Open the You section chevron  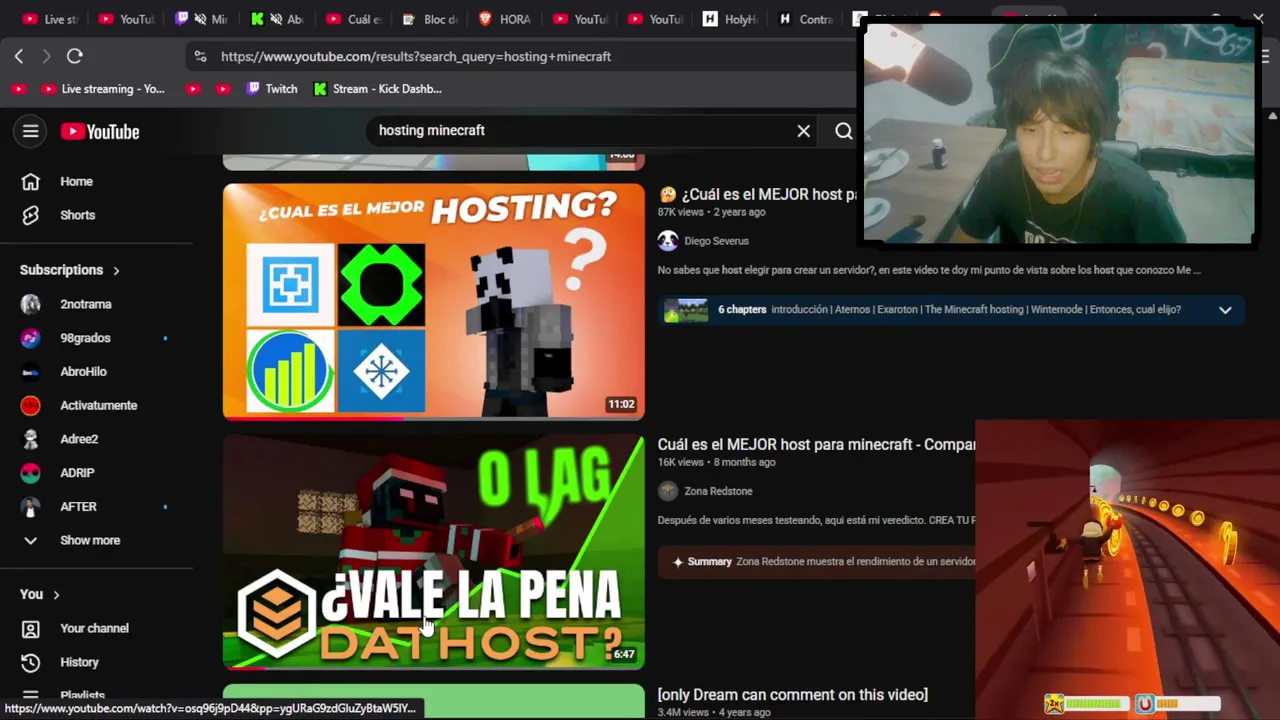[56, 595]
